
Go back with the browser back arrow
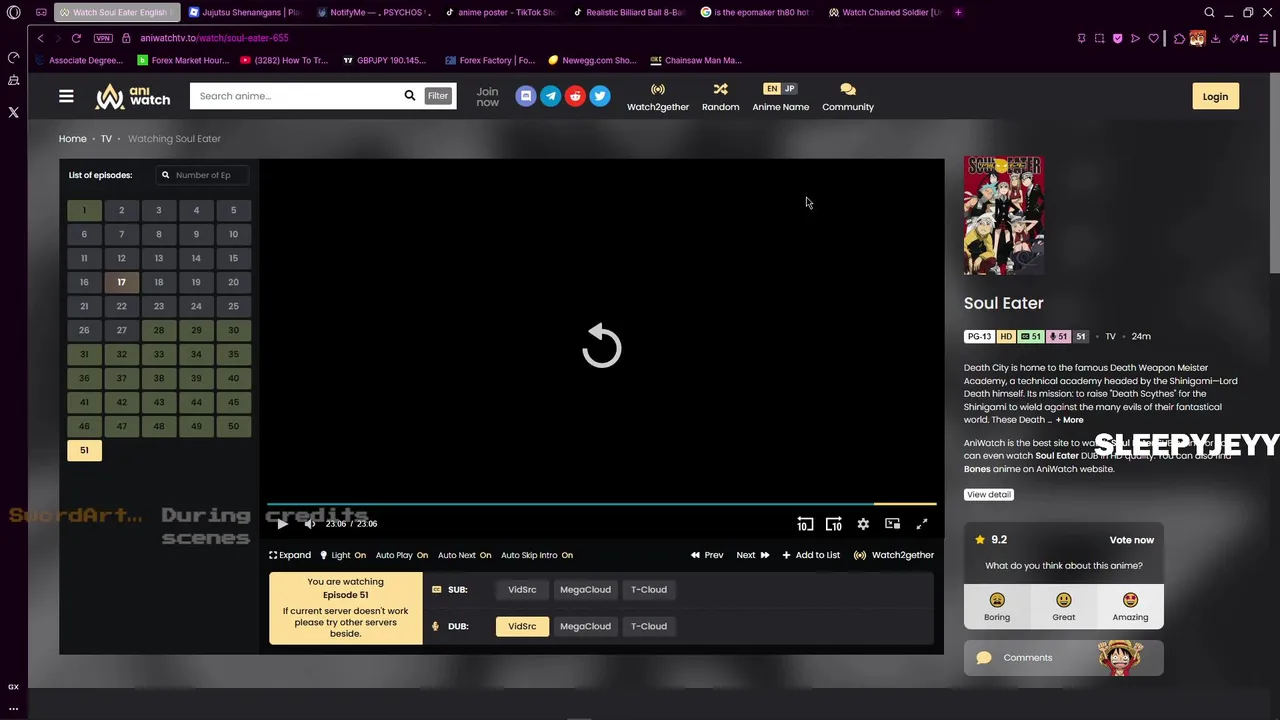[40, 38]
